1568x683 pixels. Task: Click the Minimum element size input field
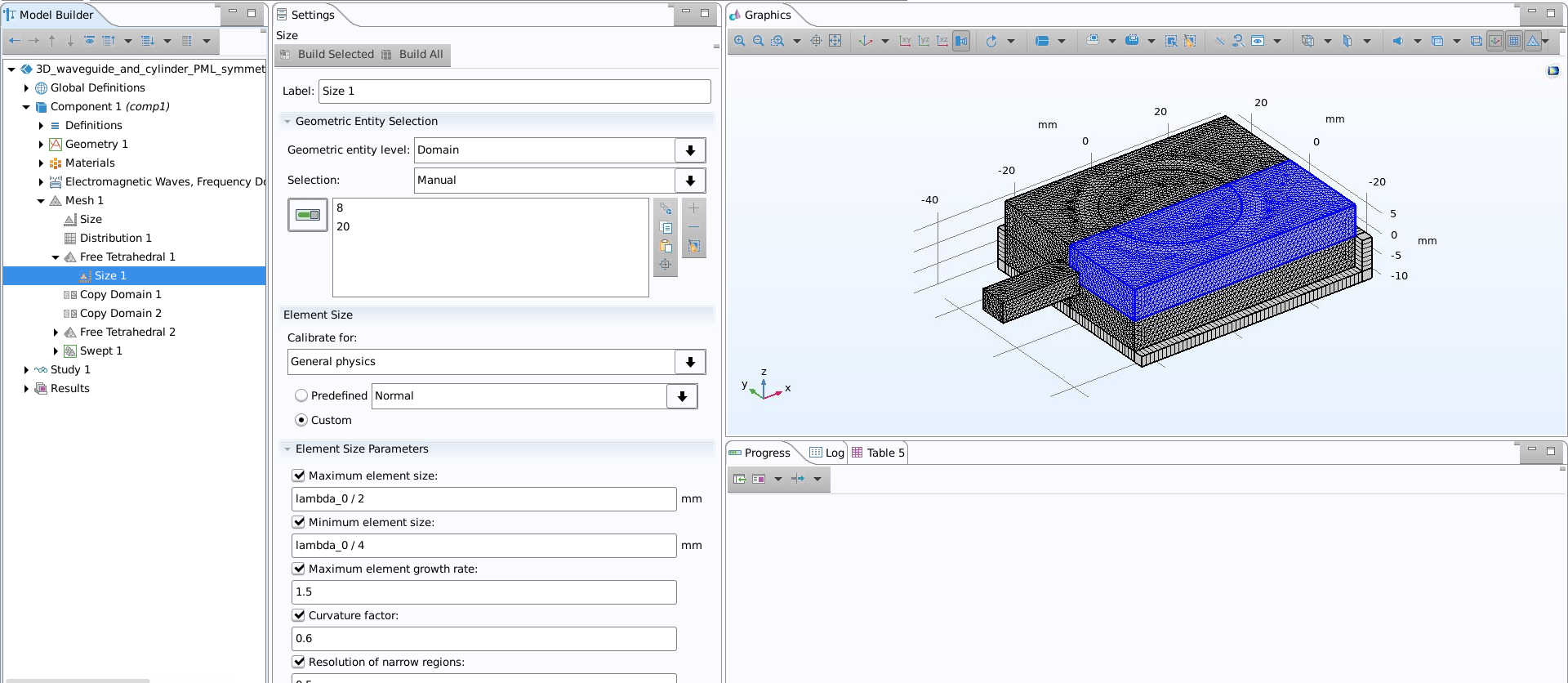pyautogui.click(x=483, y=546)
